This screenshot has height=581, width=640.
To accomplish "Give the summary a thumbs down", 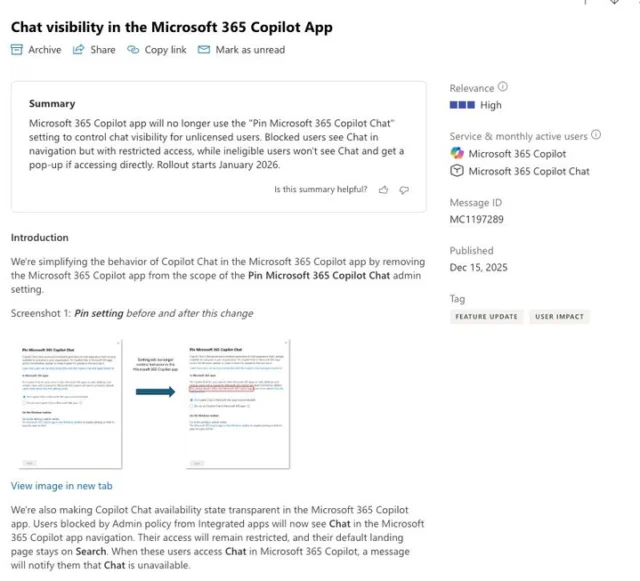I will (404, 189).
